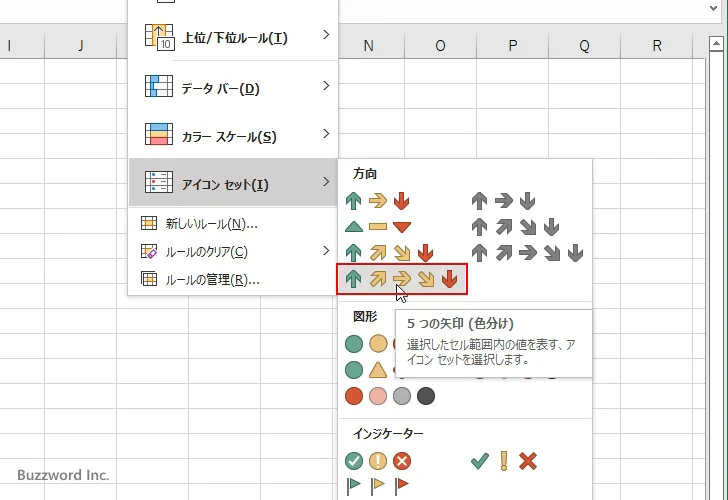The height and width of the screenshot is (500, 728).
Task: Select red-to-black four circles icon set
Action: pyautogui.click(x=390, y=396)
